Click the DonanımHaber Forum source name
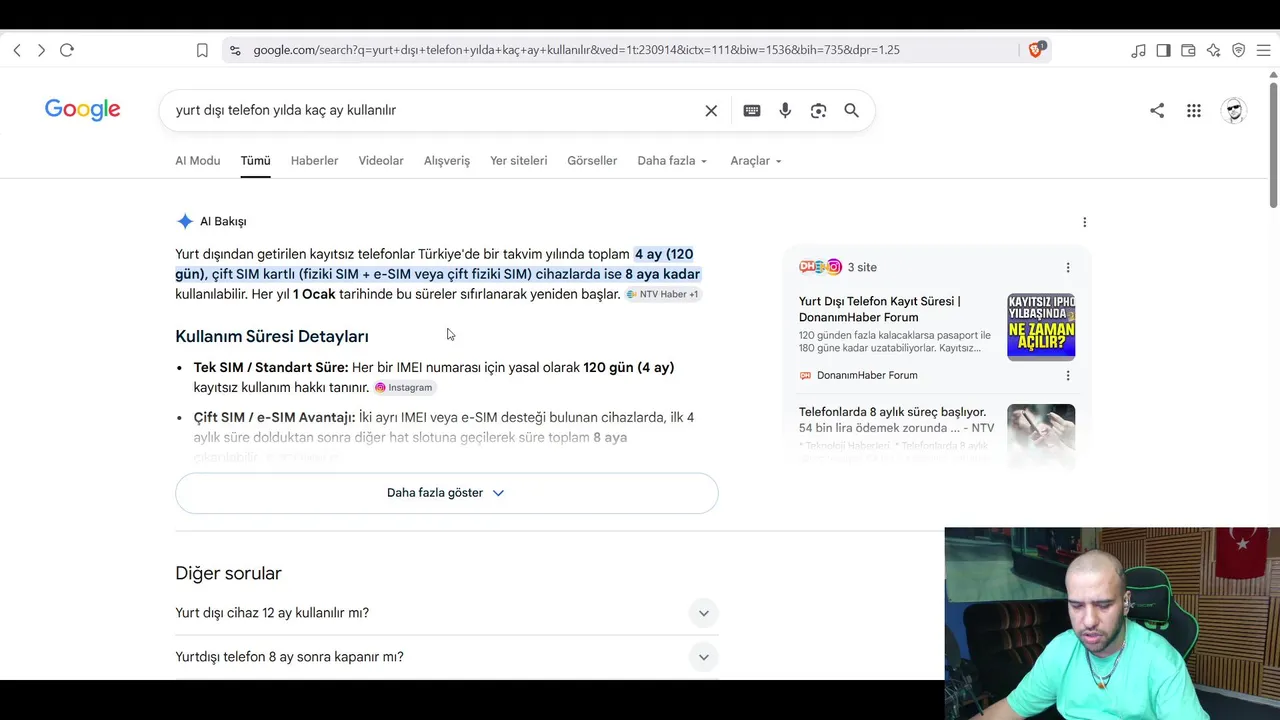The image size is (1280, 720). pos(867,375)
